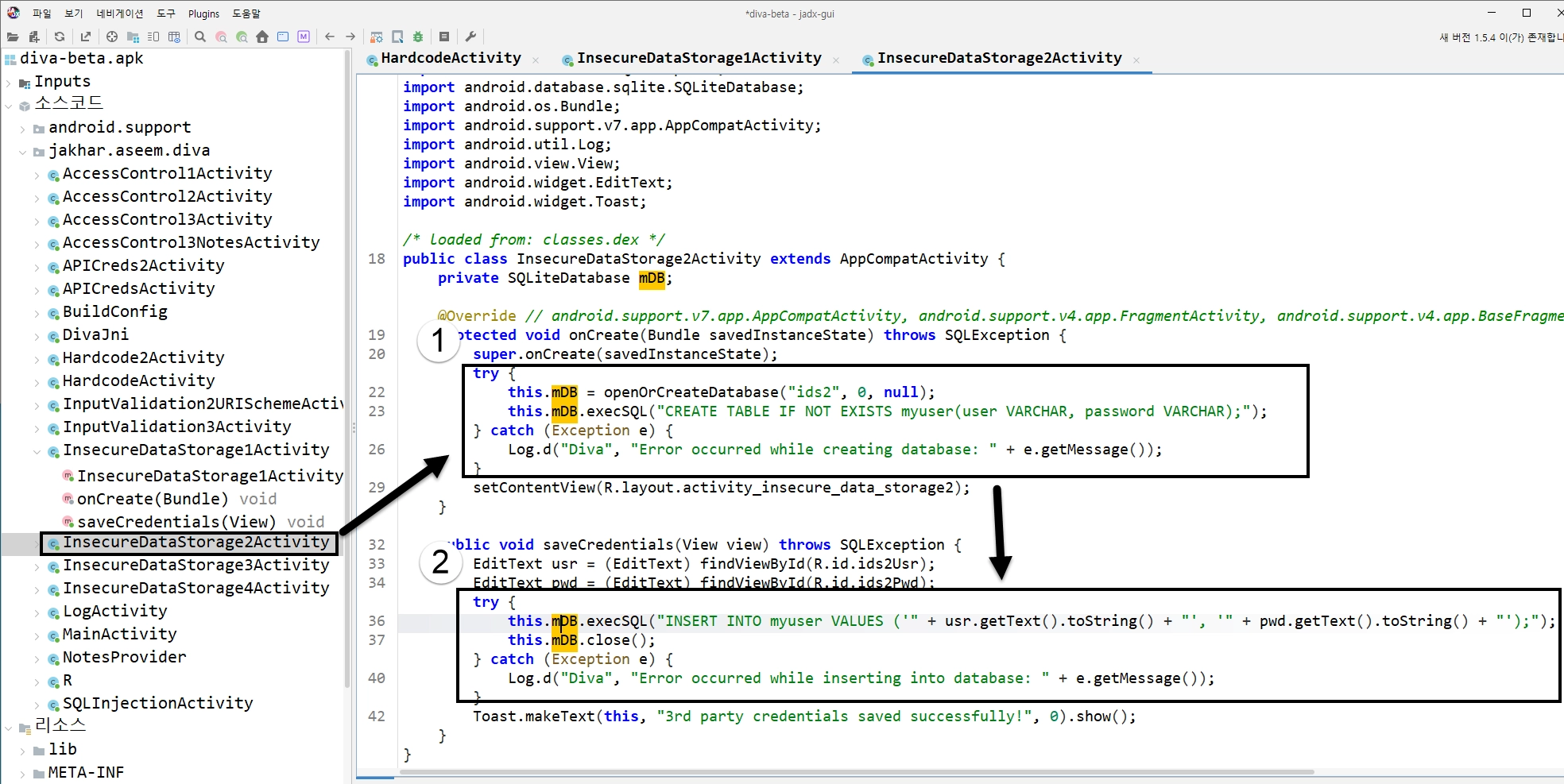This screenshot has width=1564, height=784.
Task: Click the green search toolbar icon
Action: pos(242,37)
